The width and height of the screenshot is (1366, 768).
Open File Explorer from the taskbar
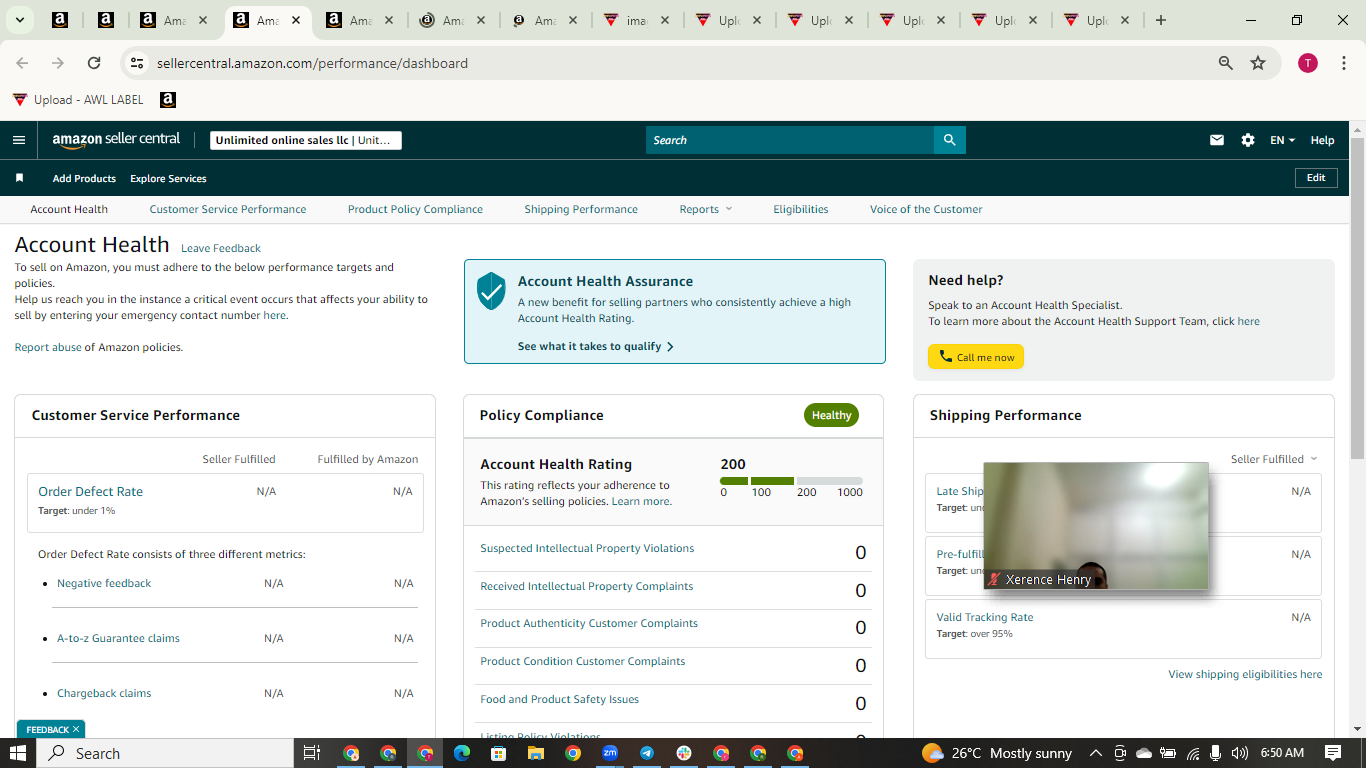click(536, 753)
